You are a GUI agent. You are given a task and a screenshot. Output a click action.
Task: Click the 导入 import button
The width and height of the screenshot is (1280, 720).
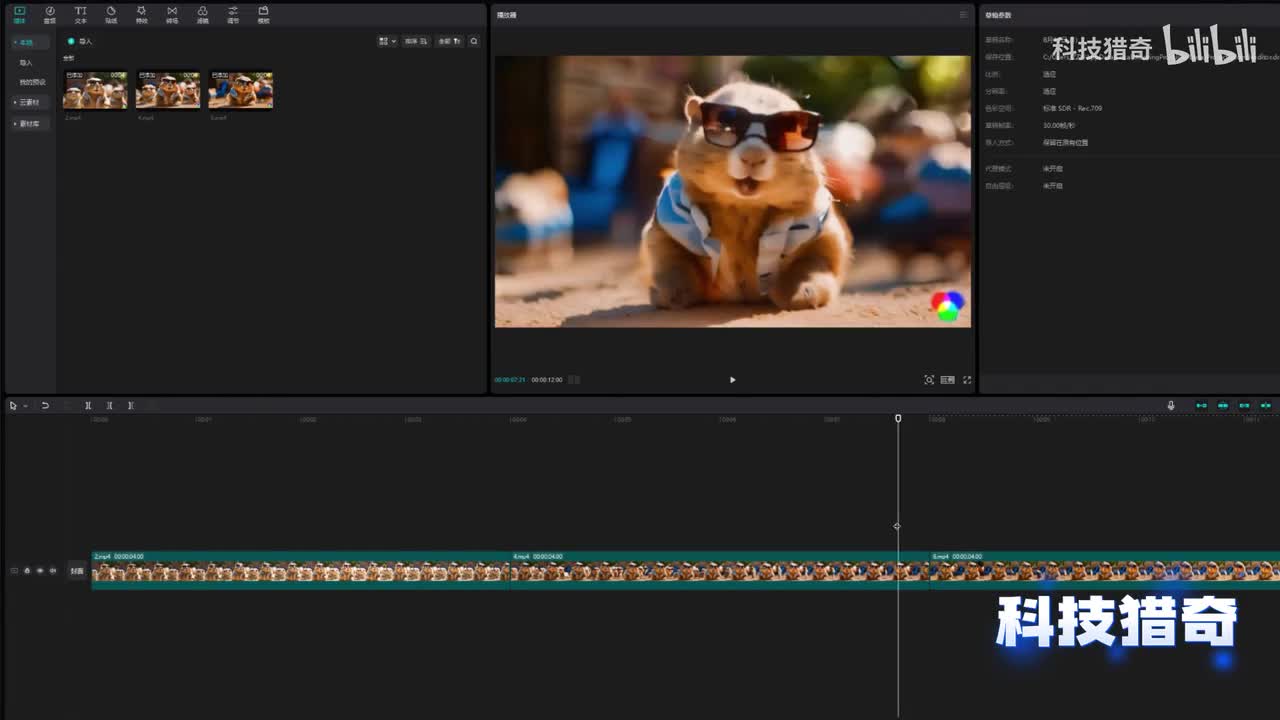(x=80, y=41)
